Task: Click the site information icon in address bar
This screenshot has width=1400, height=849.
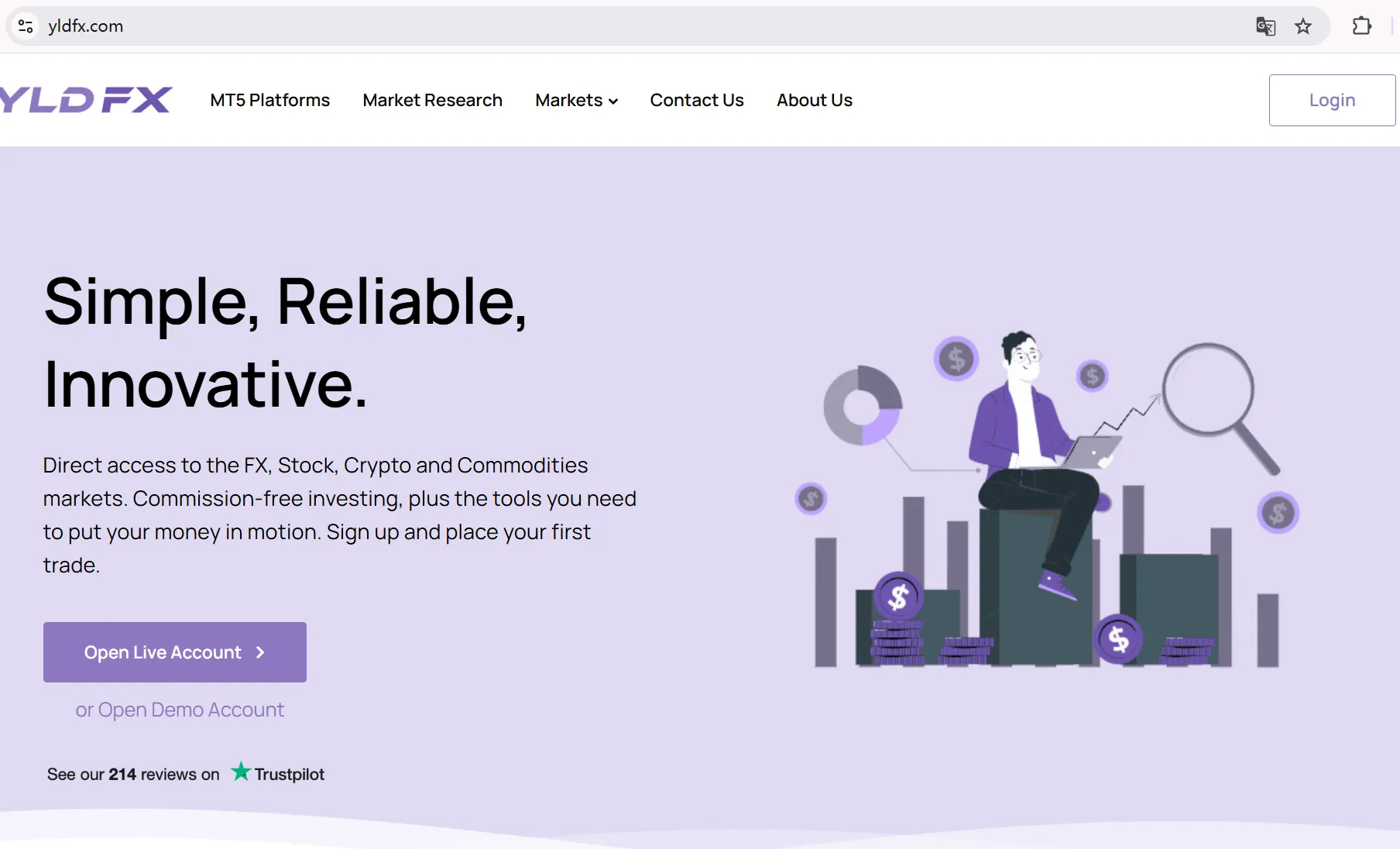Action: coord(26,26)
